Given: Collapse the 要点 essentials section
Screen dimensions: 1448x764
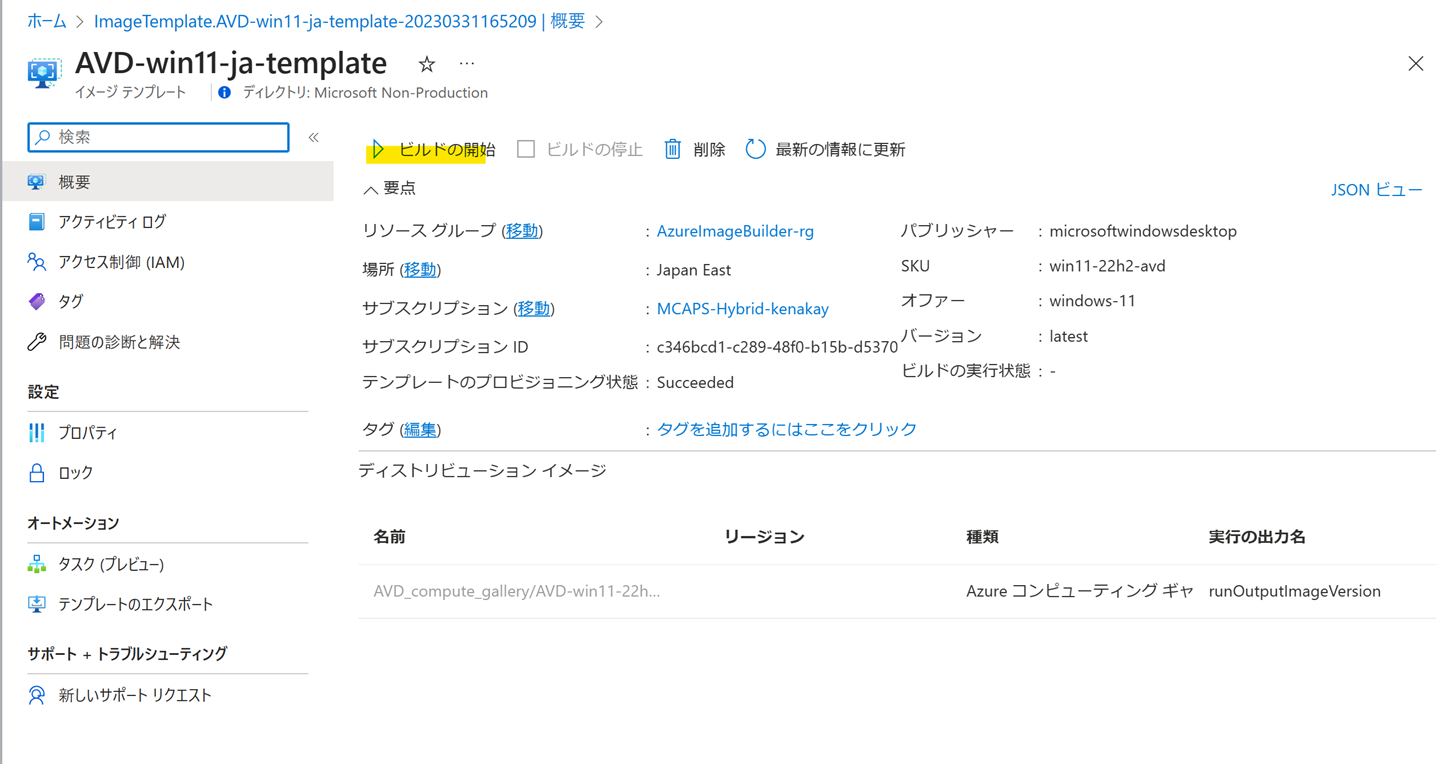Looking at the screenshot, I should (371, 189).
